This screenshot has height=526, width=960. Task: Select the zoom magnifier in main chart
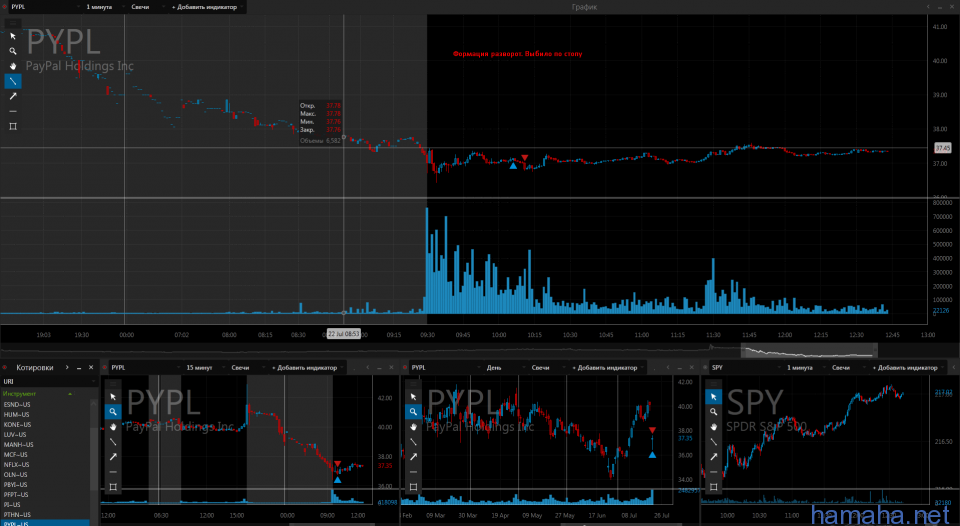point(13,51)
